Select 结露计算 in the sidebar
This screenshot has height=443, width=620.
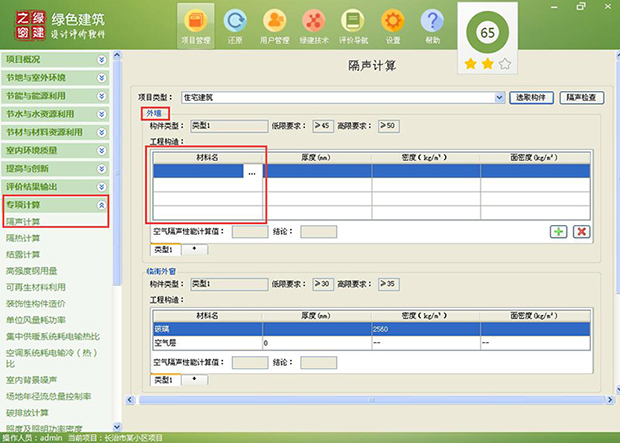tap(23, 254)
